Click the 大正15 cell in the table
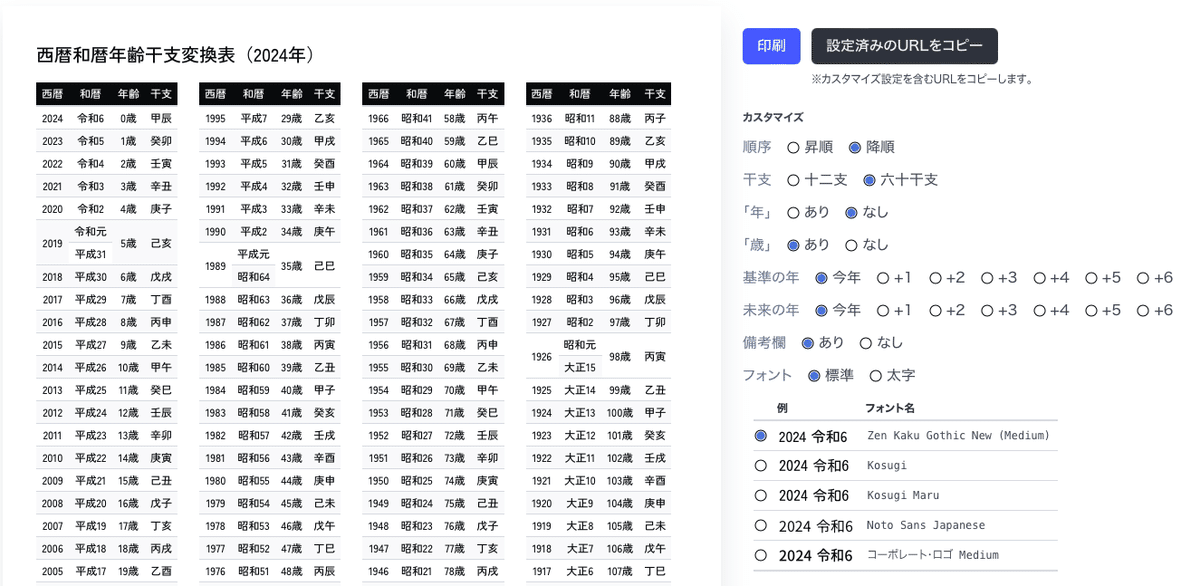The height and width of the screenshot is (586, 1200). 579,367
